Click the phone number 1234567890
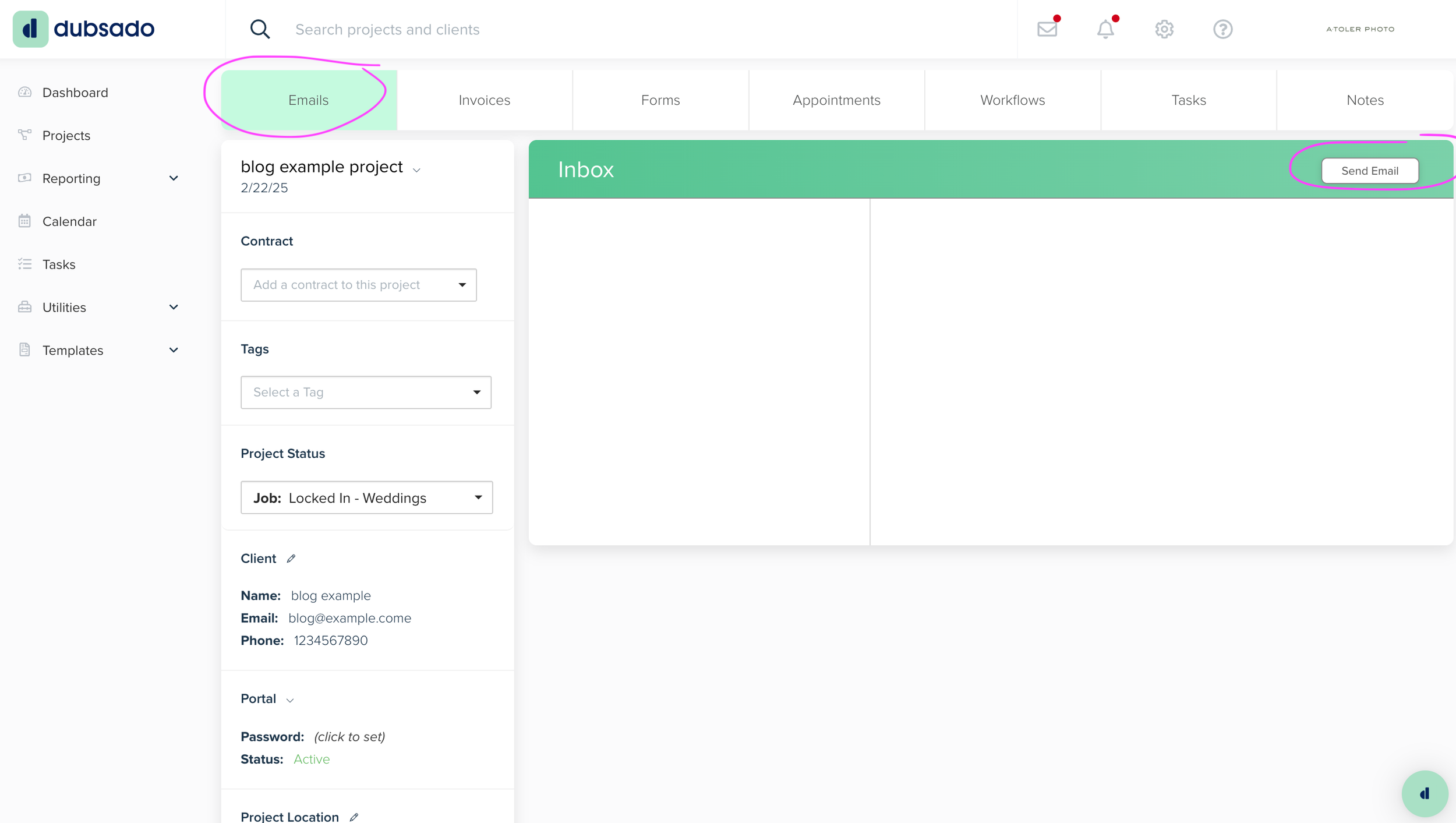This screenshot has width=1456, height=823. 331,641
